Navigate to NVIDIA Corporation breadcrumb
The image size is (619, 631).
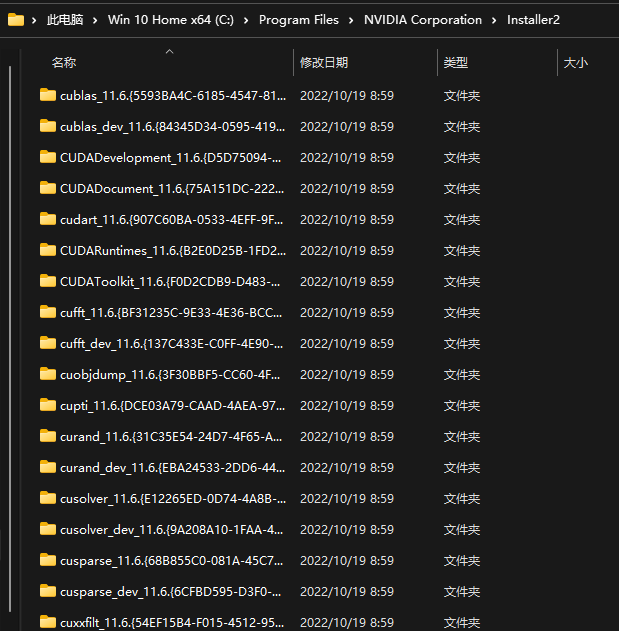click(x=423, y=20)
